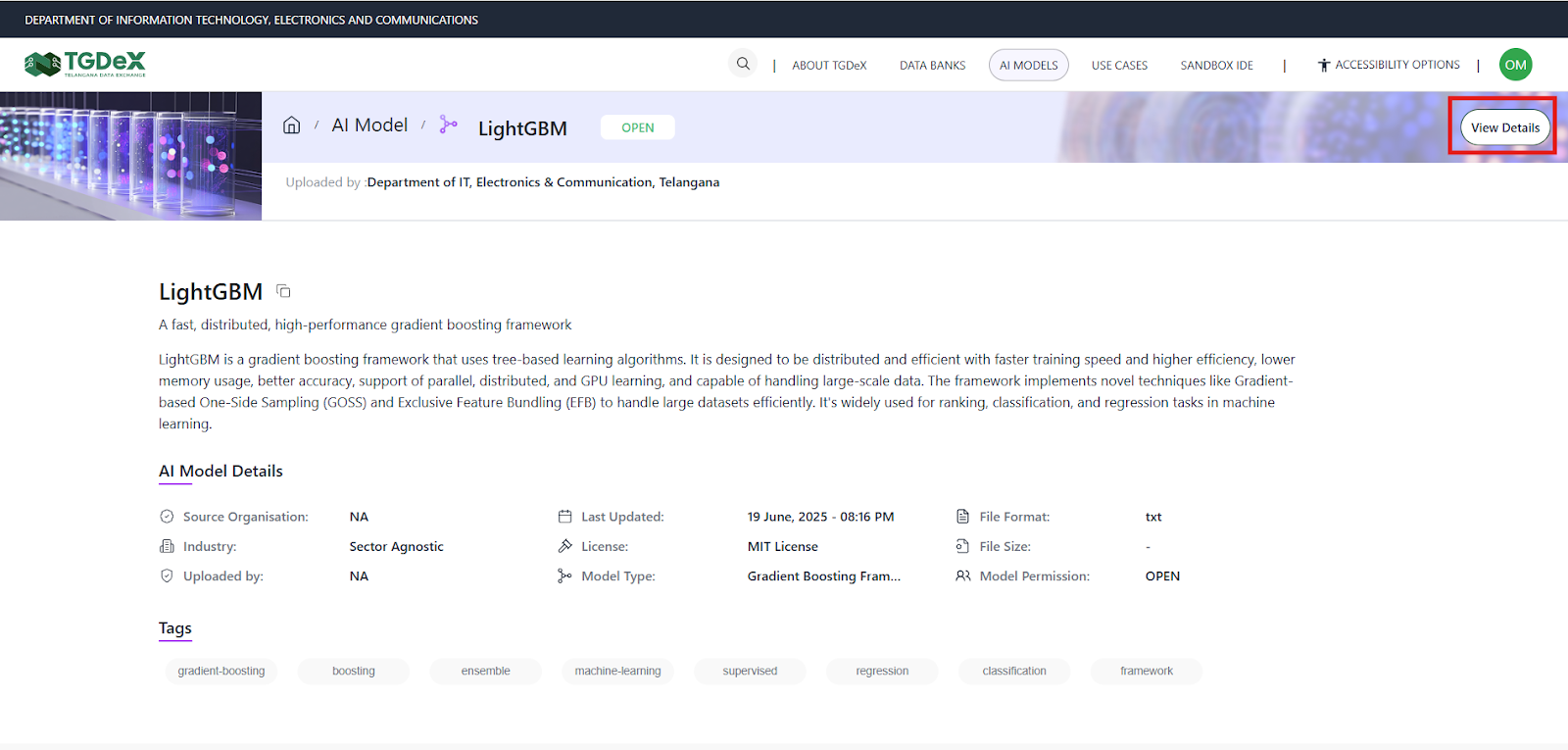Screen dimensions: 1568x750
Task: Click the gradient-boosting tag
Action: [x=221, y=672]
